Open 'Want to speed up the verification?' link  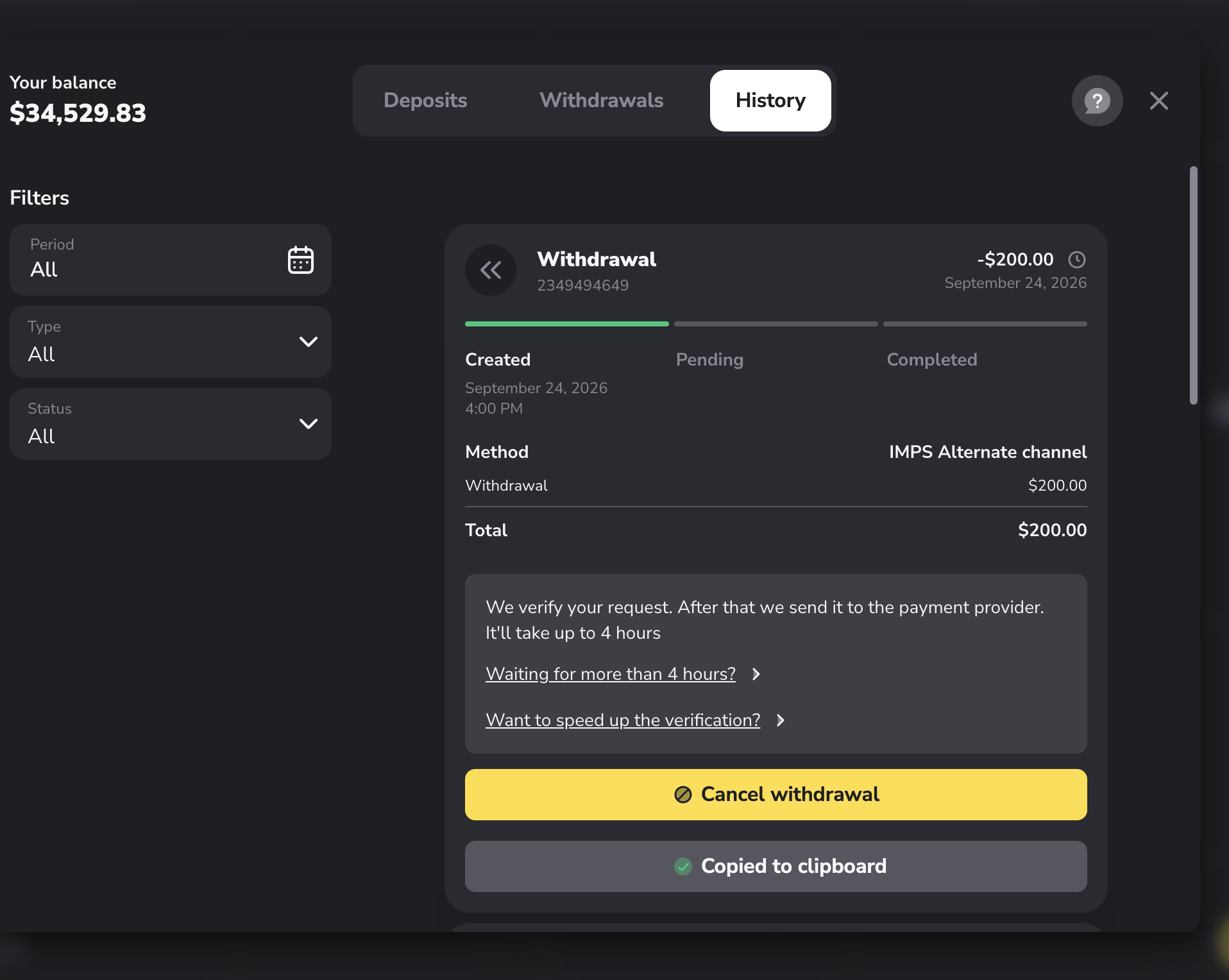coord(623,720)
